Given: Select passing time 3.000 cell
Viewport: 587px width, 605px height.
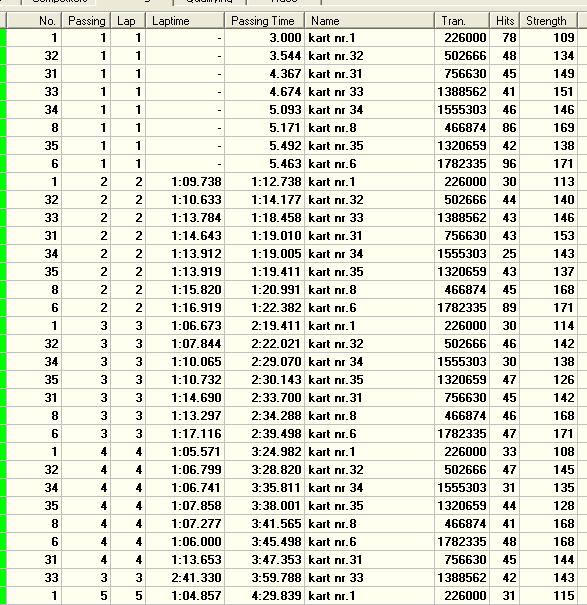Looking at the screenshot, I should click(x=264, y=38).
